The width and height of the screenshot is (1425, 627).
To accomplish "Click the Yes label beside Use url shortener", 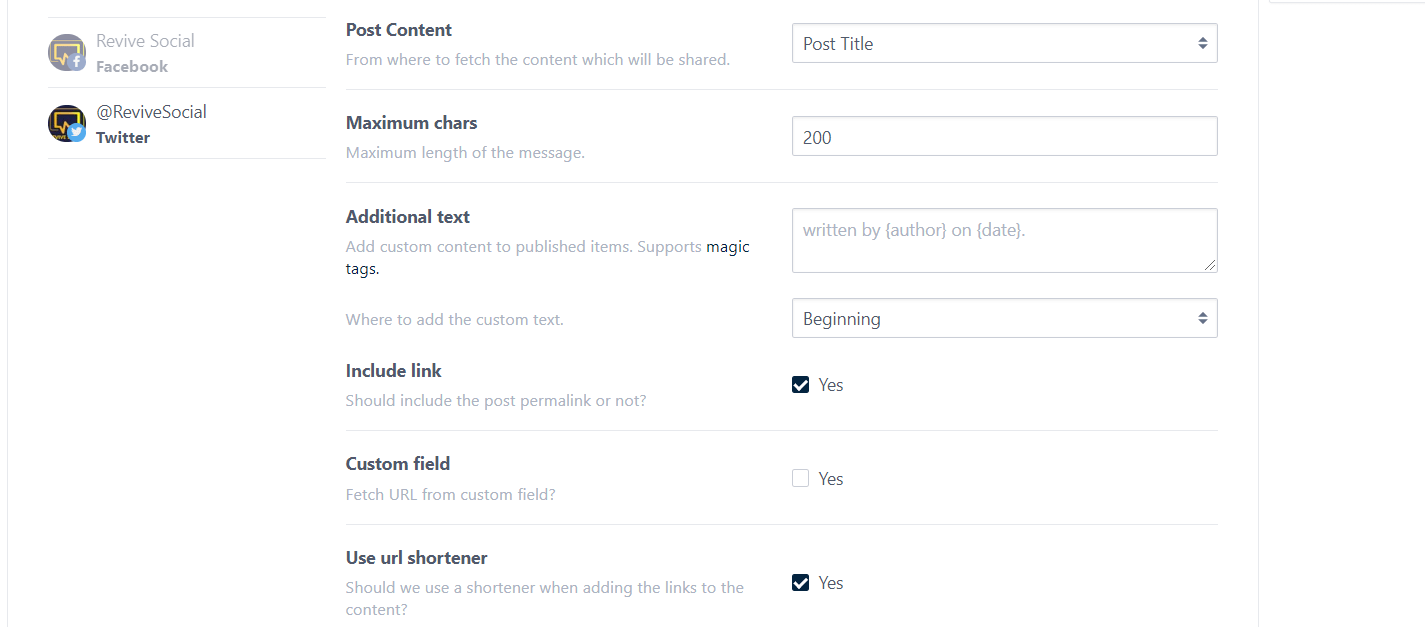I will 831,583.
